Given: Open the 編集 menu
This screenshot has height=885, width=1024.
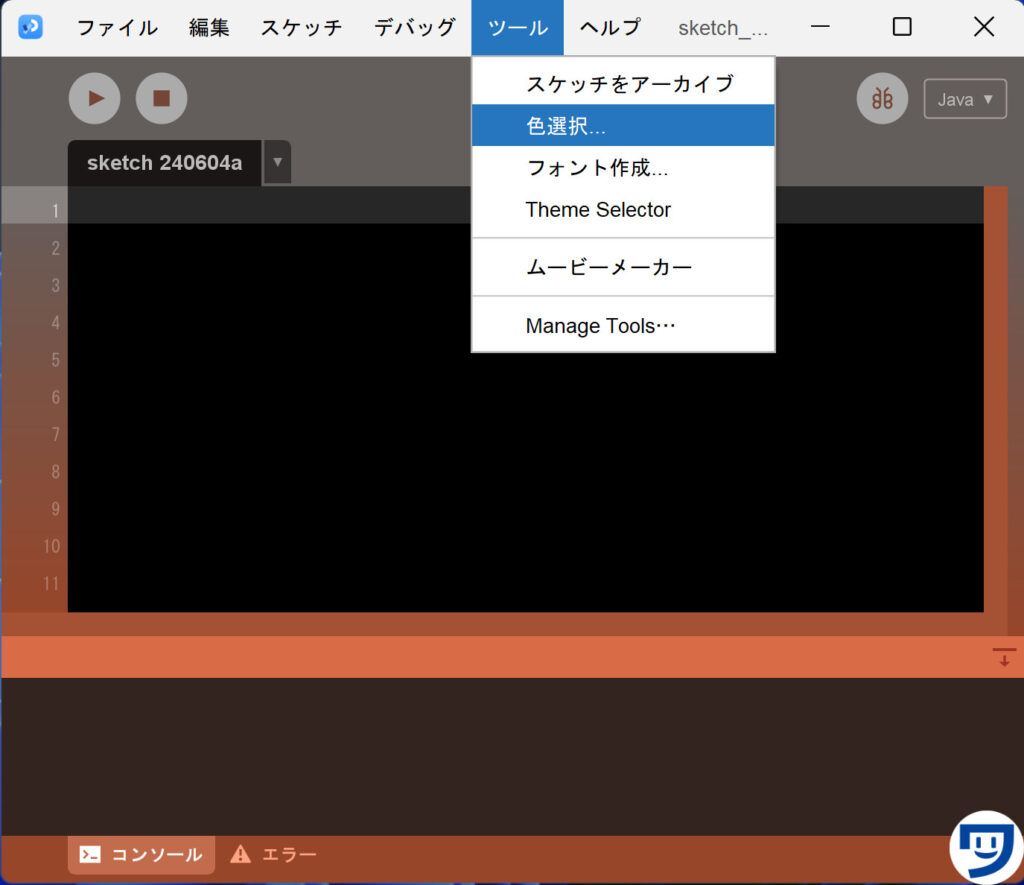Looking at the screenshot, I should tap(209, 27).
